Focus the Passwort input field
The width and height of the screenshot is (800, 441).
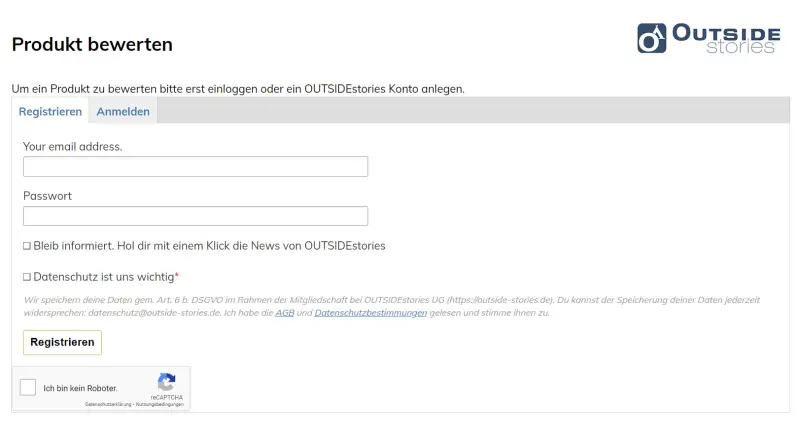[x=195, y=216]
